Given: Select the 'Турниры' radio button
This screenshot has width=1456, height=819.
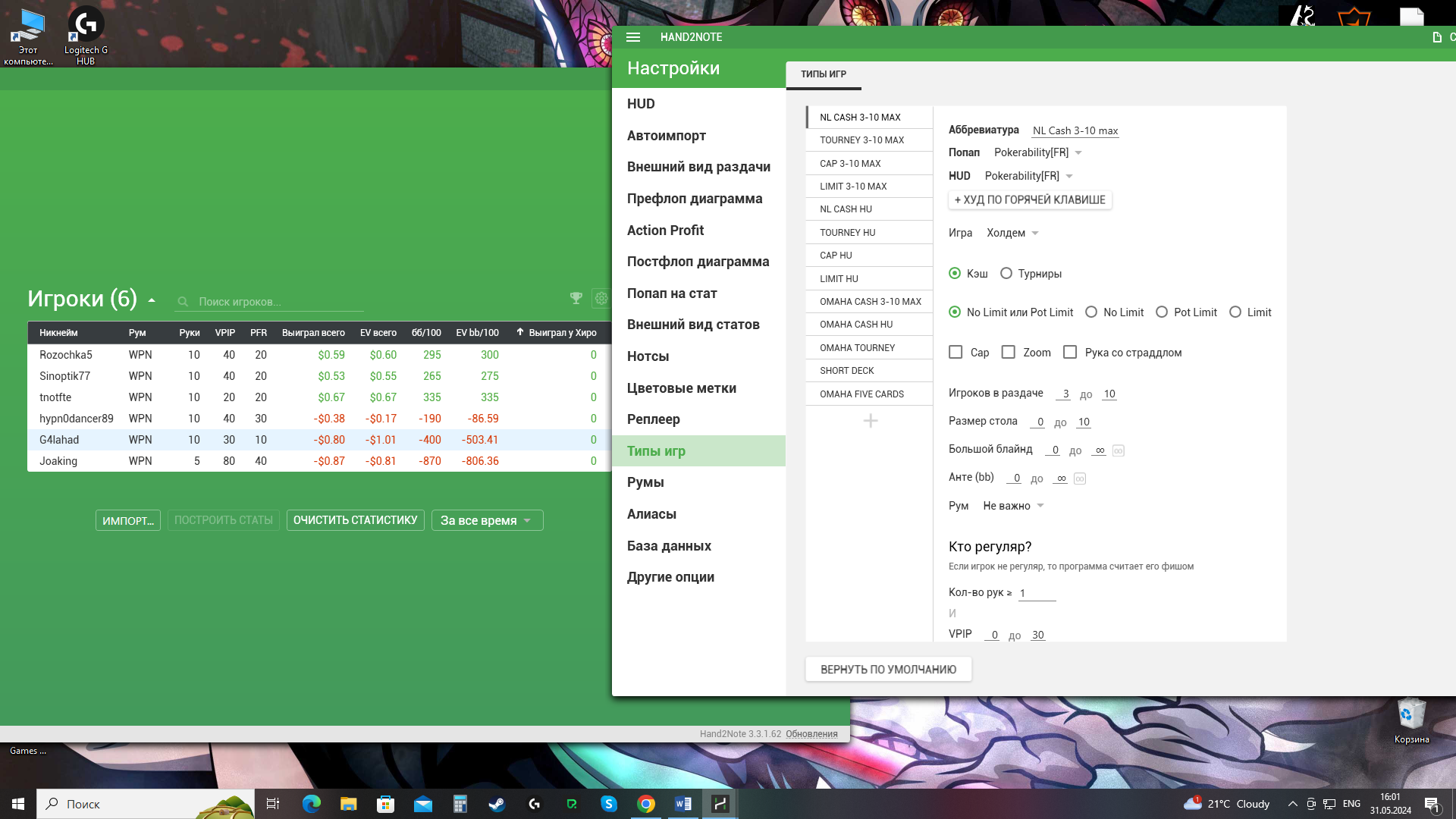Looking at the screenshot, I should 1006,274.
